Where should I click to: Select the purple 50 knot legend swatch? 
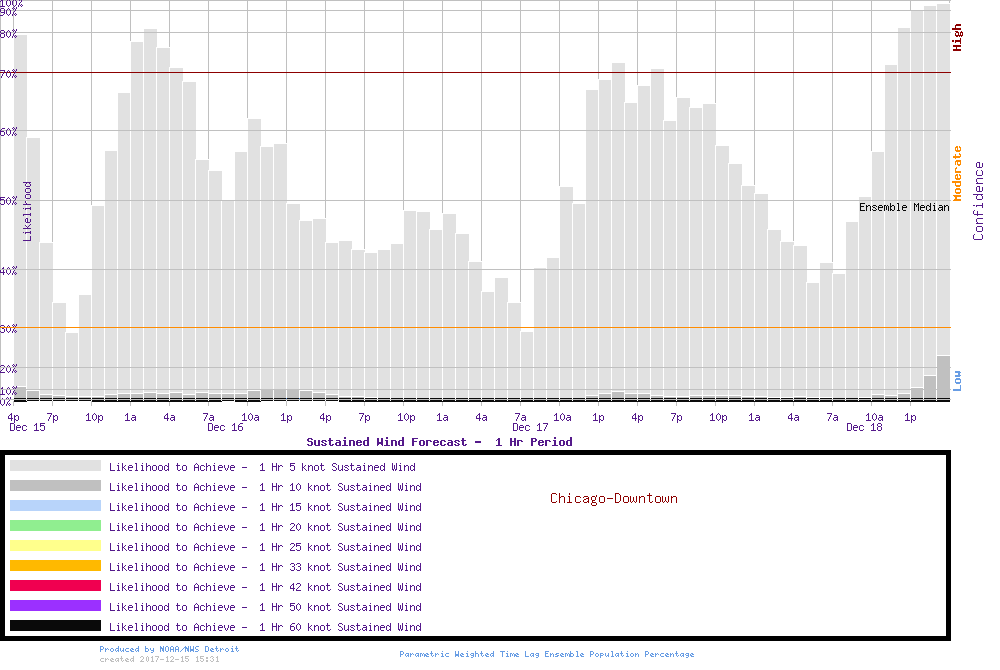[55, 606]
